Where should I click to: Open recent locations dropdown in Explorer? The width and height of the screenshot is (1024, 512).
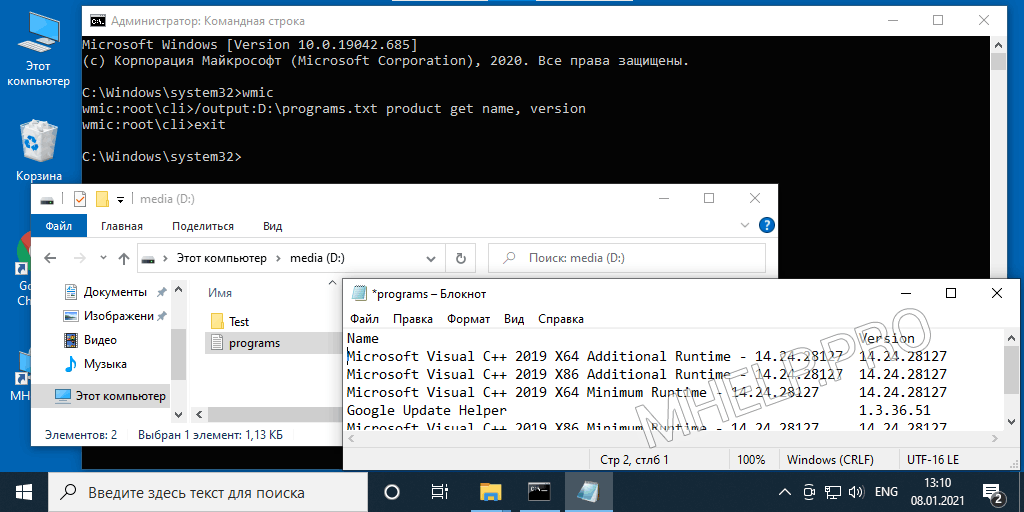103,259
